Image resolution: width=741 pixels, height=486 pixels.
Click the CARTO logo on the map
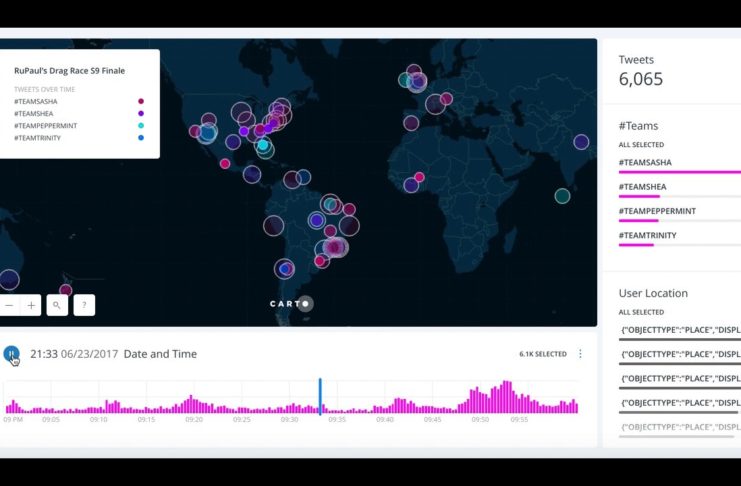click(290, 304)
